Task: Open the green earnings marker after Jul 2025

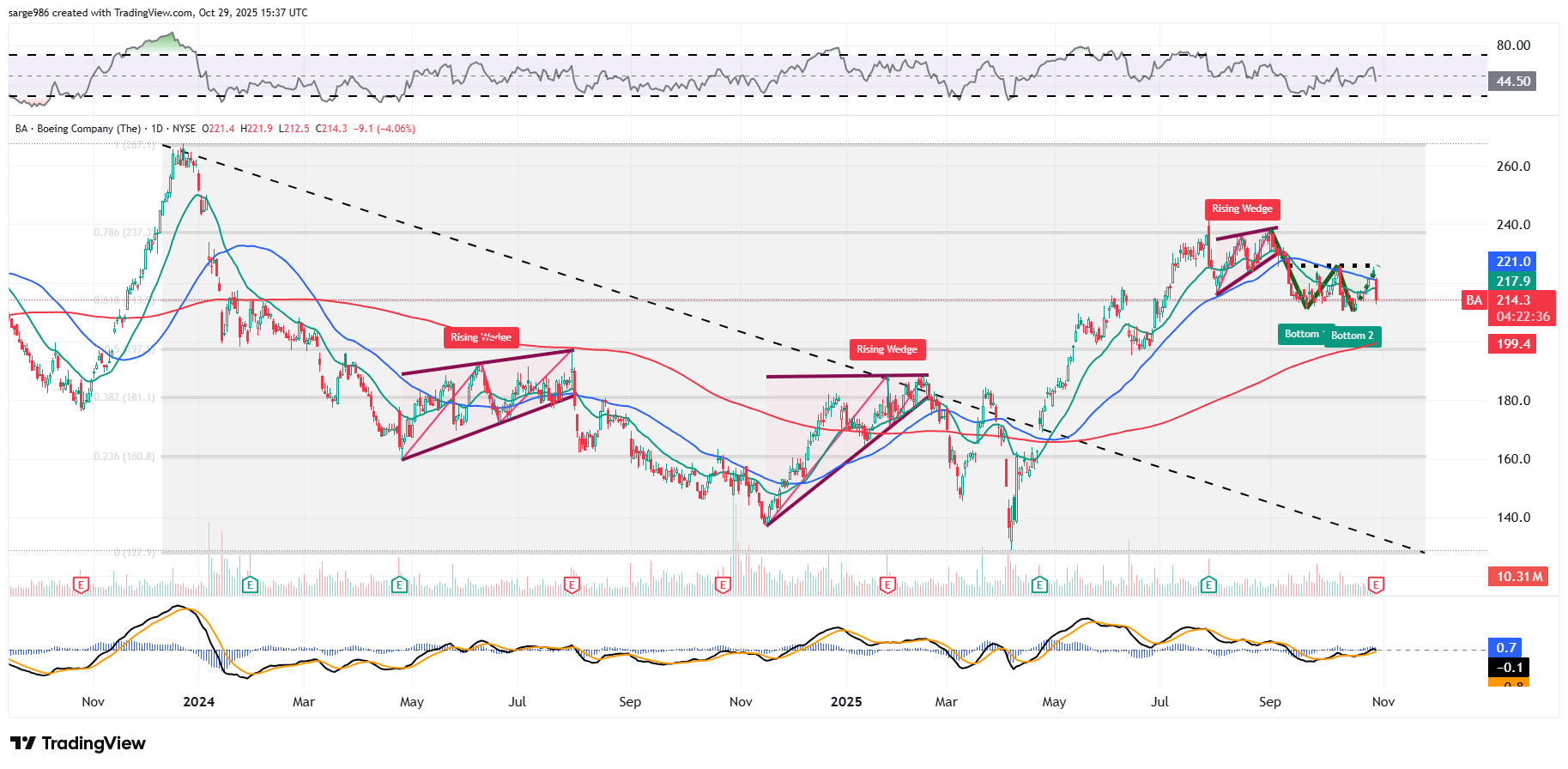Action: click(1208, 585)
